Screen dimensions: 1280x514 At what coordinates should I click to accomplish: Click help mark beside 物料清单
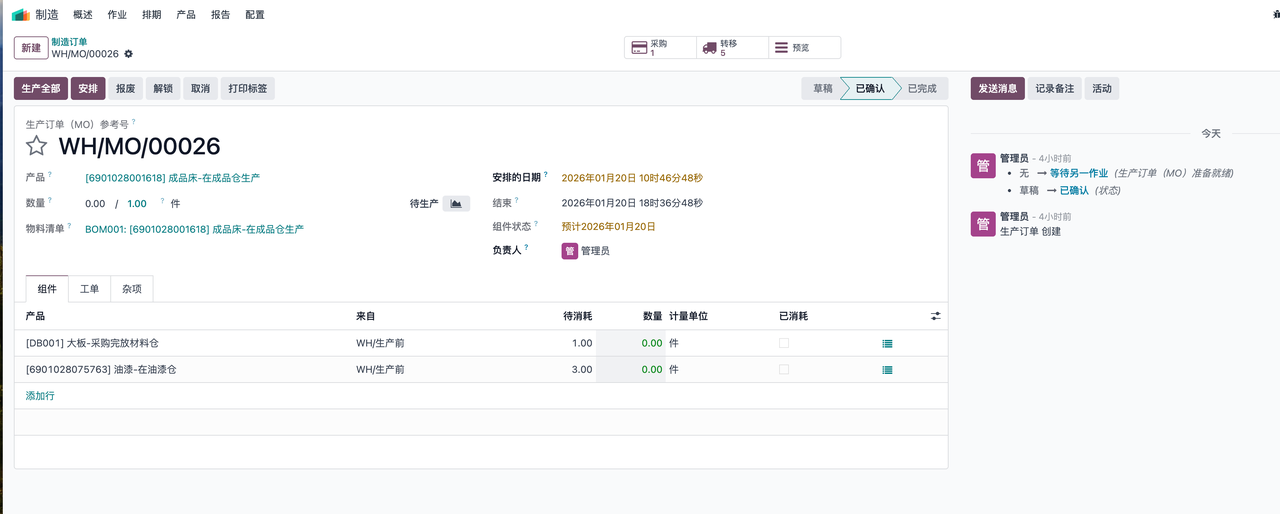click(70, 226)
